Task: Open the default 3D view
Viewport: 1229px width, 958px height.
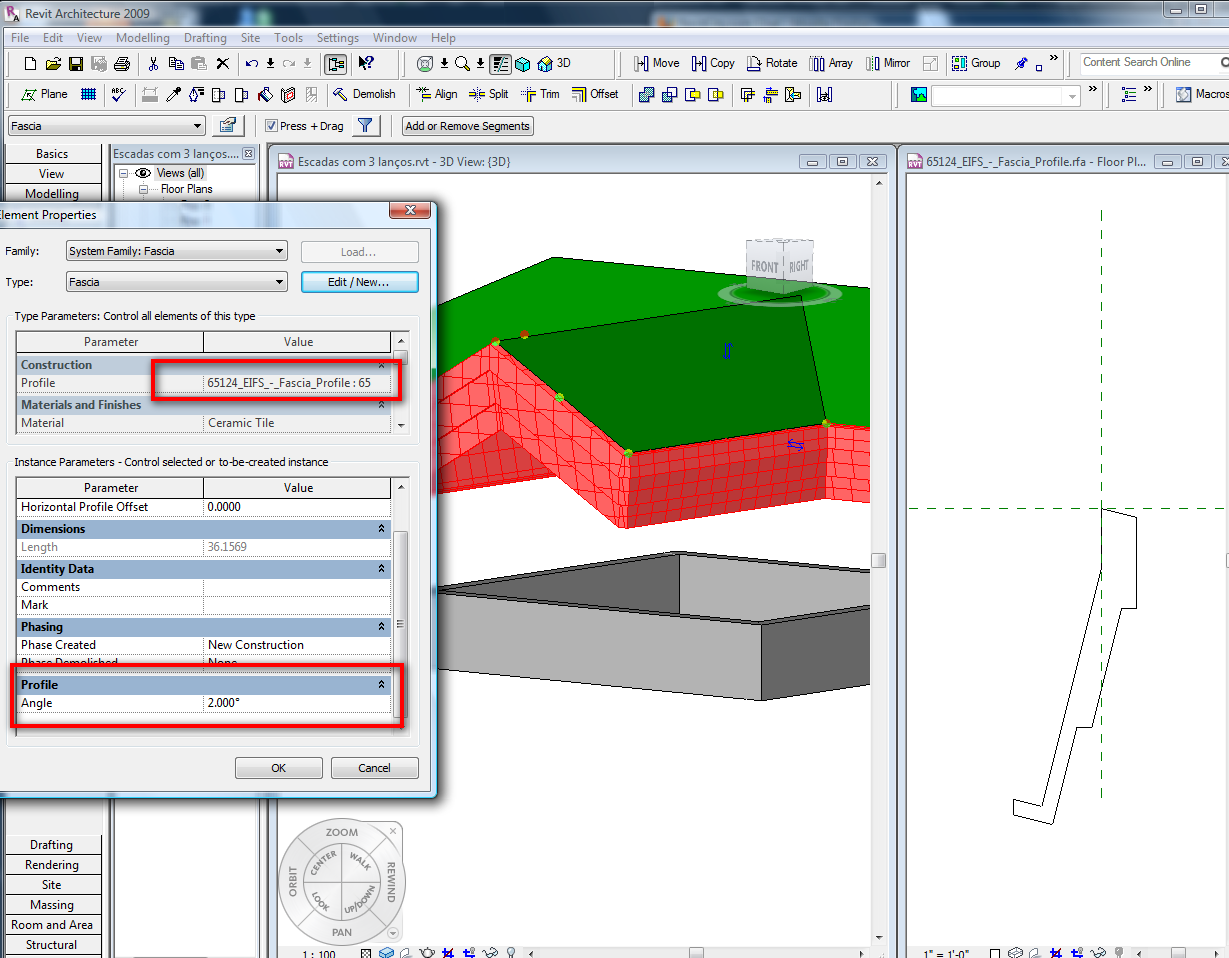Action: [554, 63]
